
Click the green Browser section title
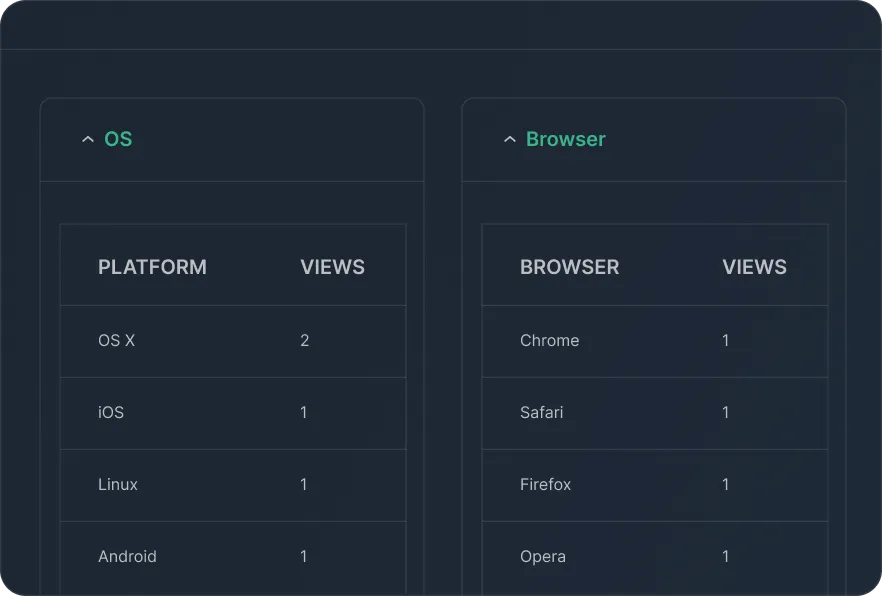pyautogui.click(x=565, y=139)
